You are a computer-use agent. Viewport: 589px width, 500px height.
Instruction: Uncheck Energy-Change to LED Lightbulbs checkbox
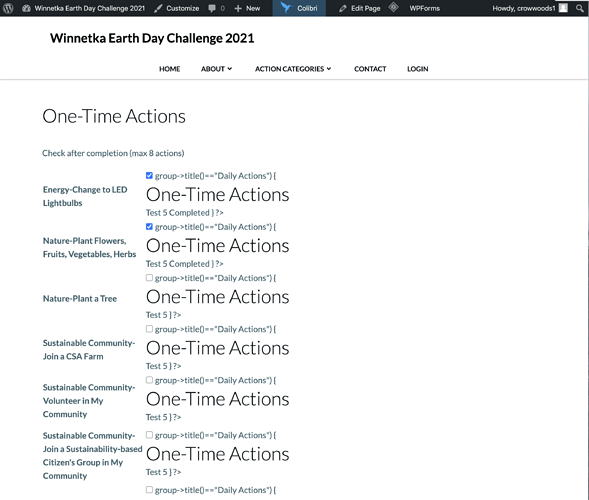[149, 175]
